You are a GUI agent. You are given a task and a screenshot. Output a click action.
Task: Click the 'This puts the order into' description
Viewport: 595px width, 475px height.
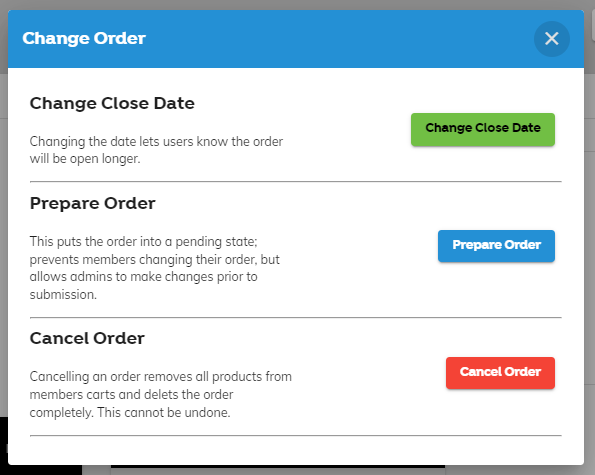tap(155, 268)
